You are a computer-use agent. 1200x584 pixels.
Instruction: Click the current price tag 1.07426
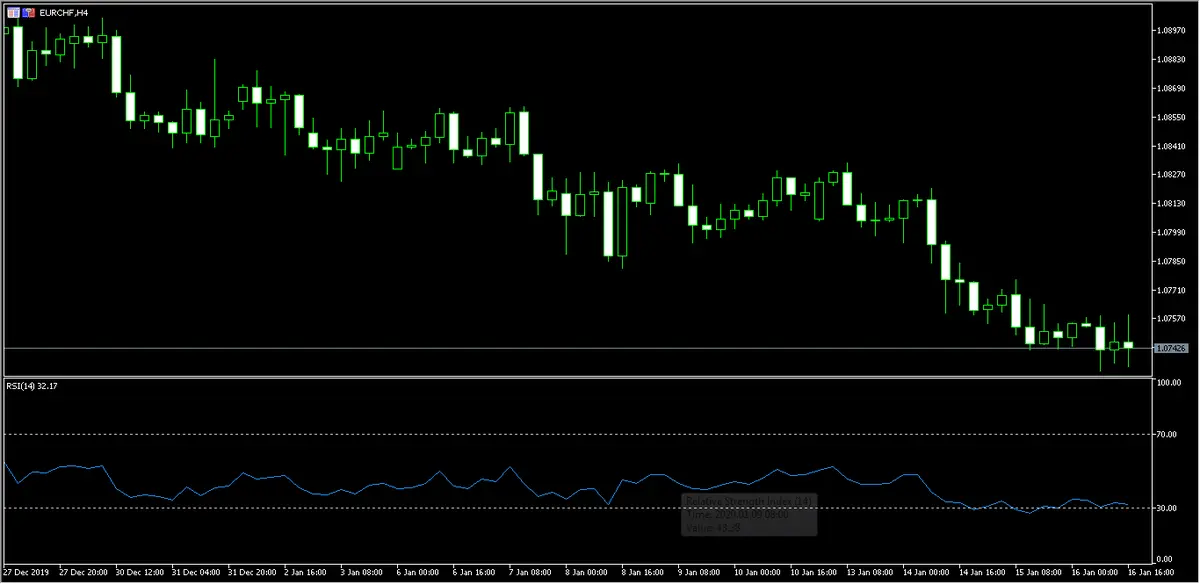point(1170,348)
